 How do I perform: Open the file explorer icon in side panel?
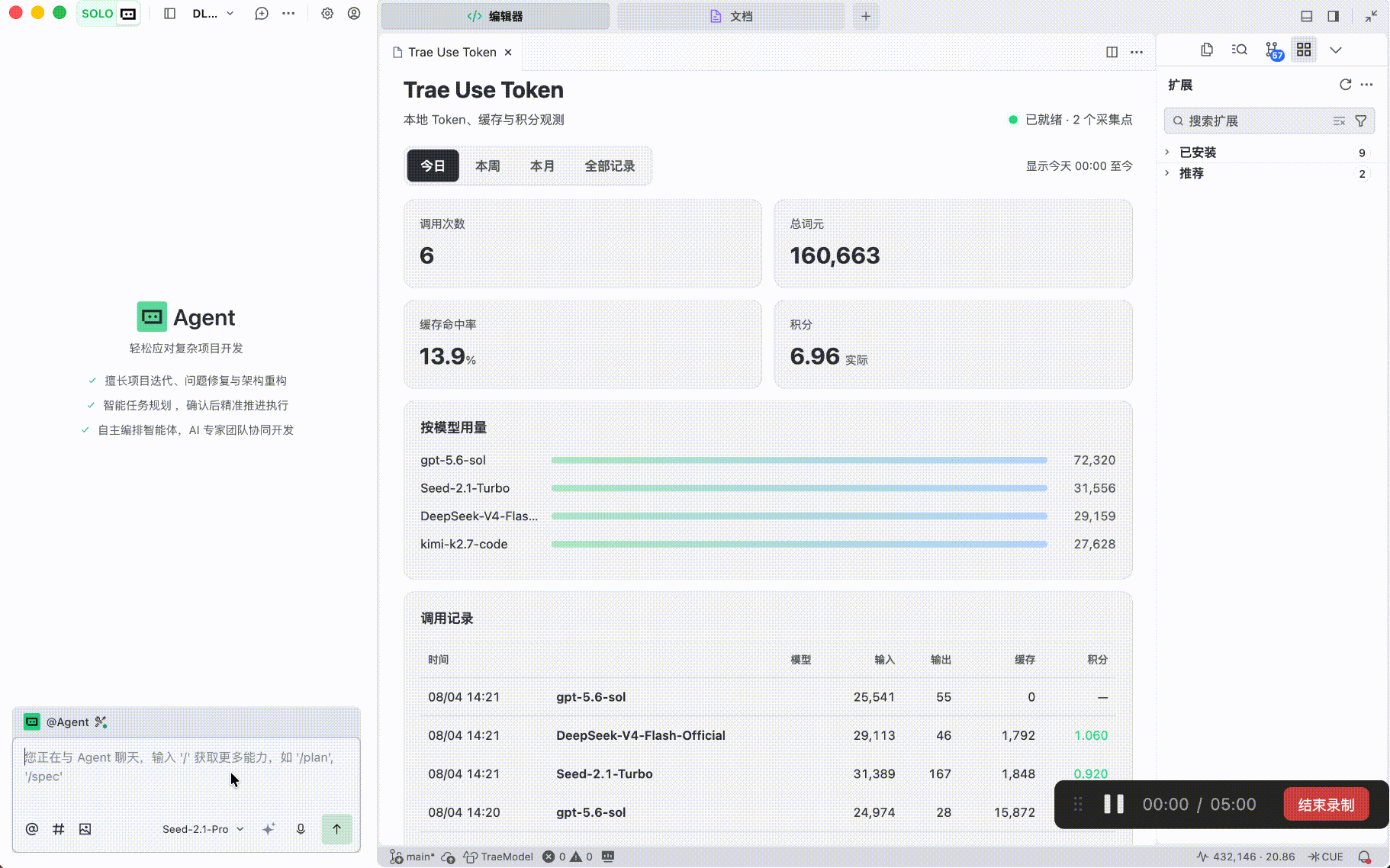(x=1206, y=50)
